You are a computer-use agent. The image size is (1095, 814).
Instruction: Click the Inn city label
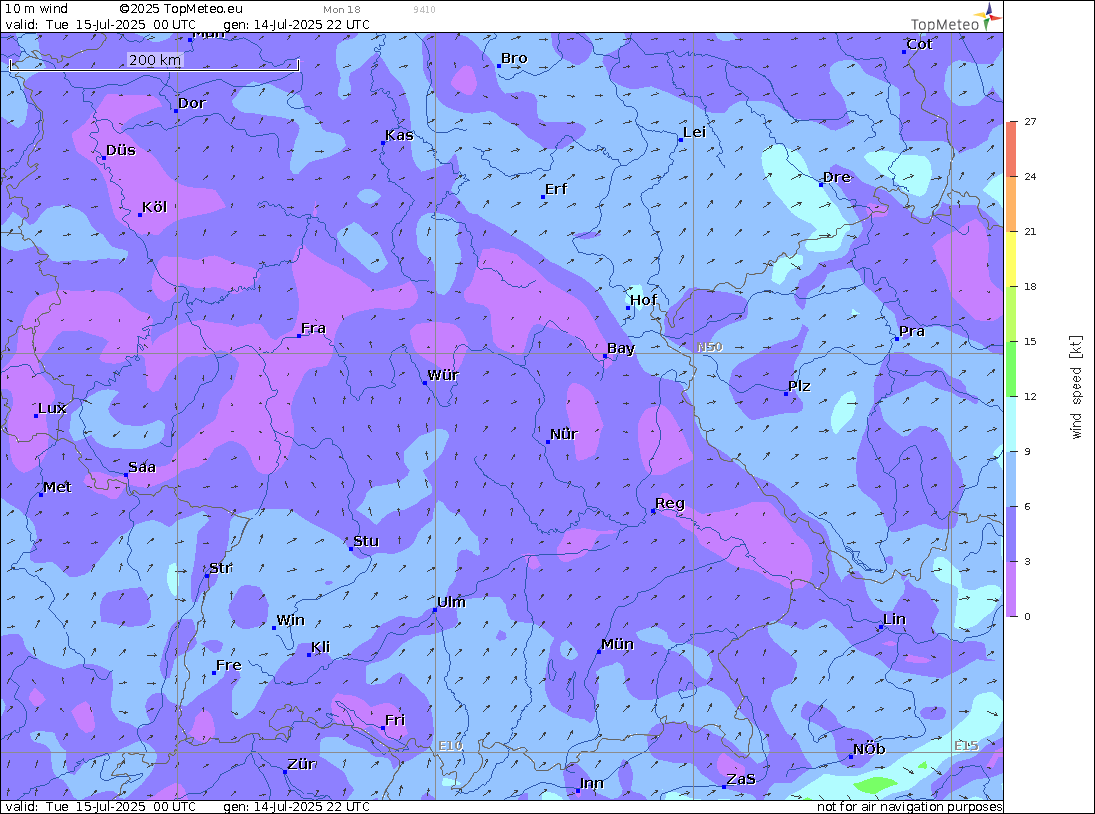coord(591,783)
